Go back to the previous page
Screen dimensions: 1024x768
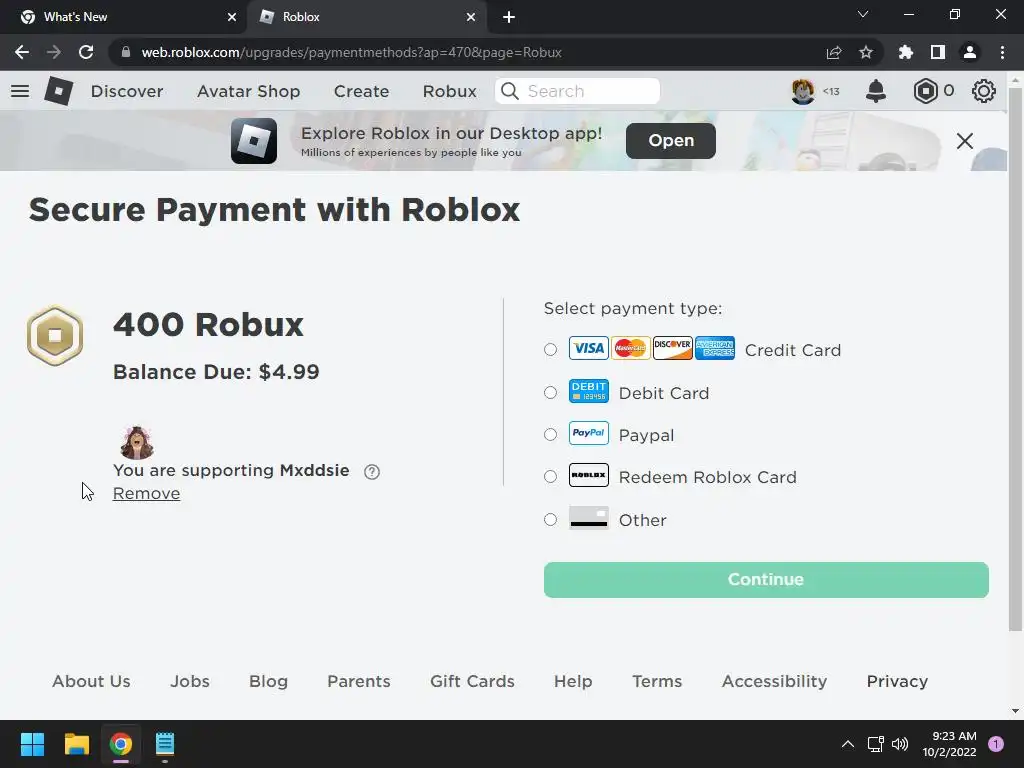coord(22,52)
